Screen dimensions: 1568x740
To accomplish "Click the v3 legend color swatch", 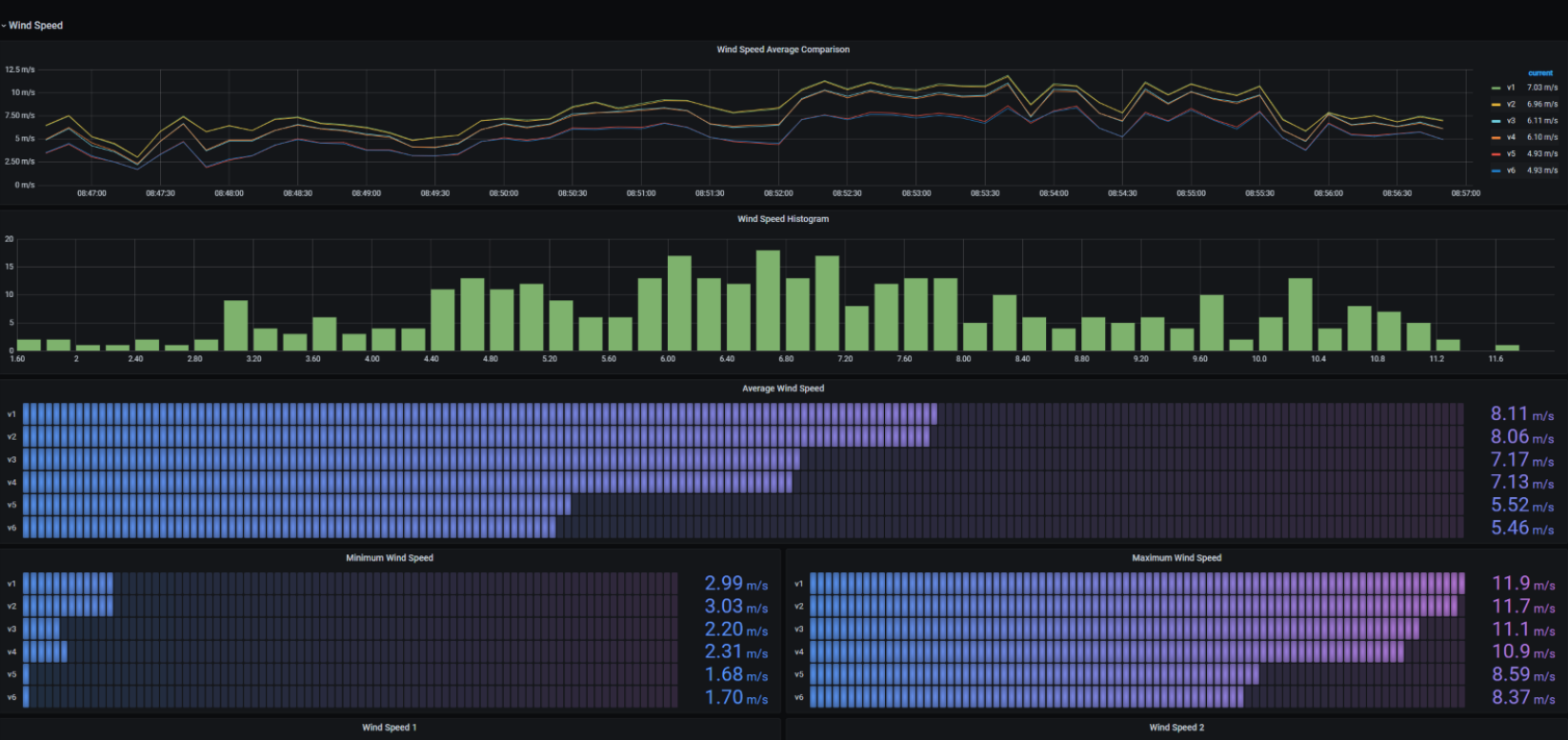I will coord(1497,121).
